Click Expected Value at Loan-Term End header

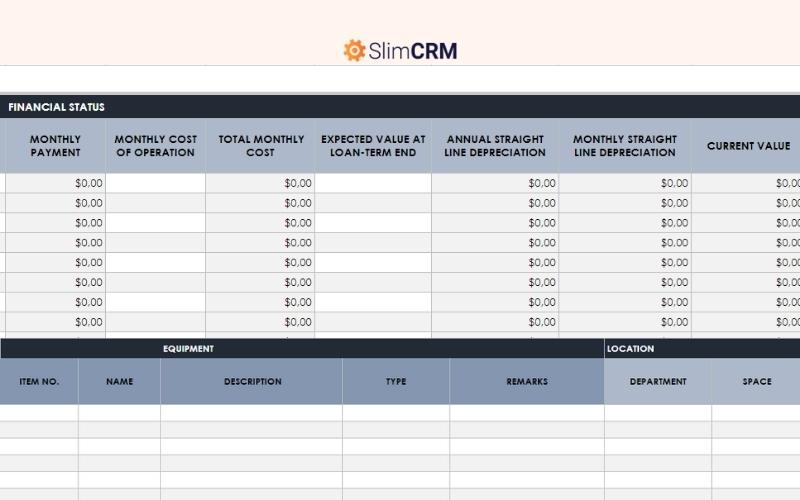tap(373, 146)
